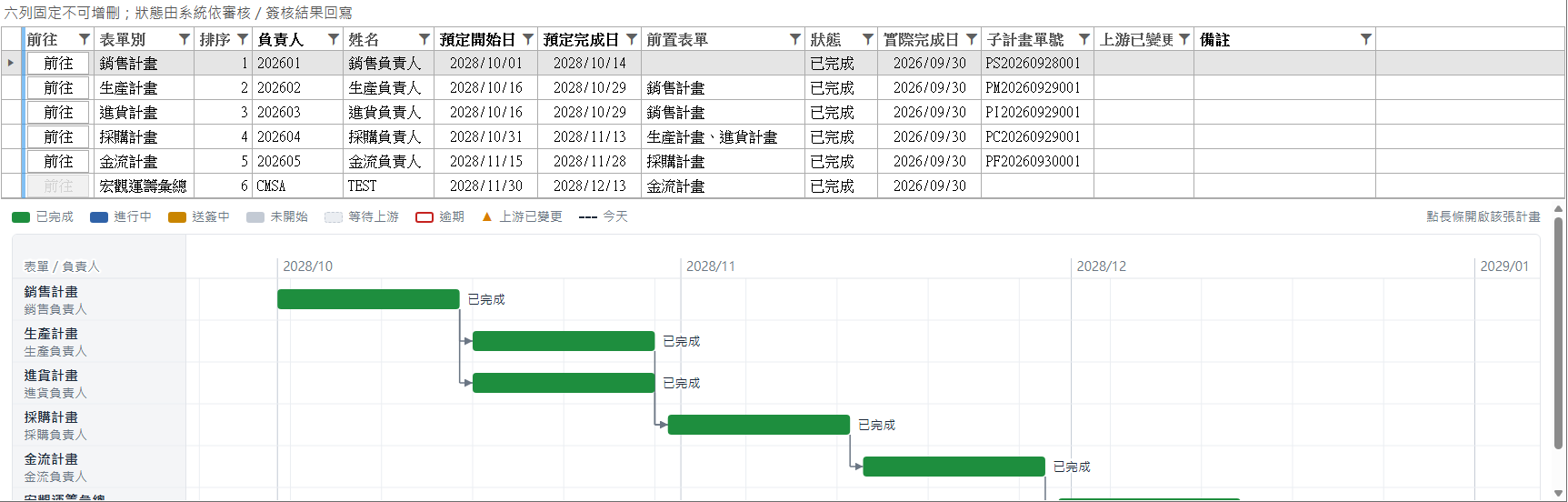Click 銷售計畫 label in Gantt list

tap(51, 292)
